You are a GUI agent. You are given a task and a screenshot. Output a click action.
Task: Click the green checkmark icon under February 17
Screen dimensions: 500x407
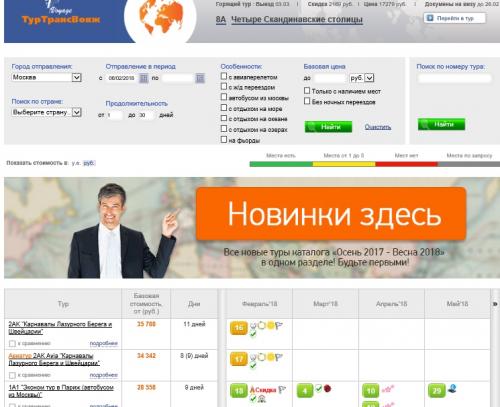pyautogui.click(x=253, y=366)
